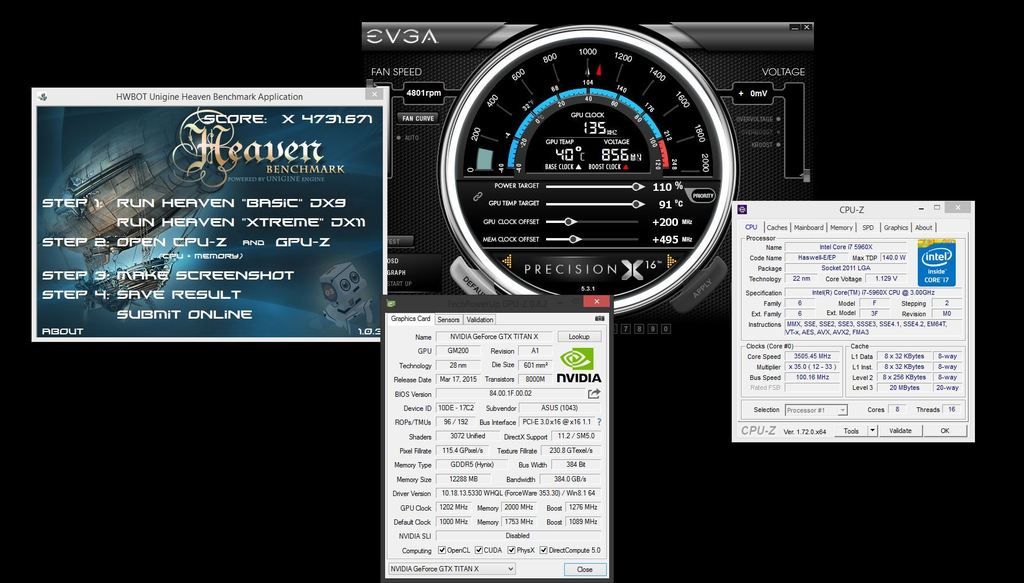Viewport: 1024px width, 583px height.
Task: Select the Graphics Card tab in GPU-Z
Action: [410, 319]
